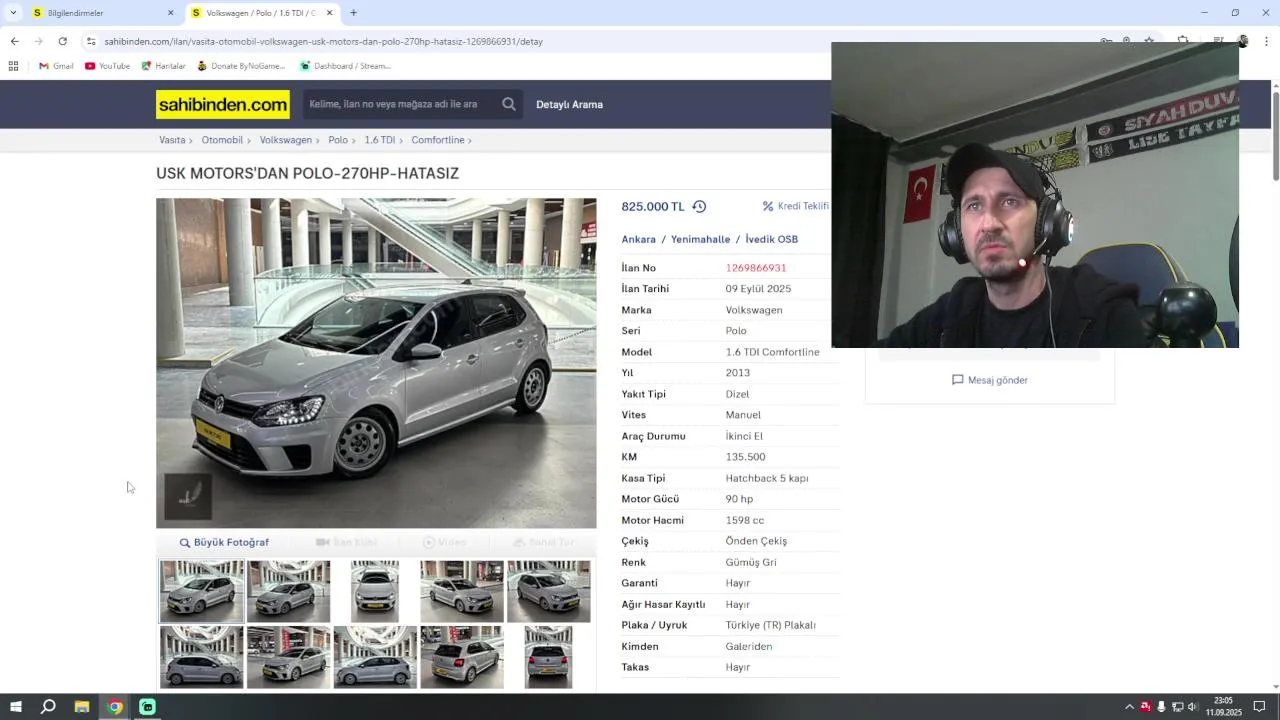Open the Haritalar bookmark

pyautogui.click(x=163, y=66)
